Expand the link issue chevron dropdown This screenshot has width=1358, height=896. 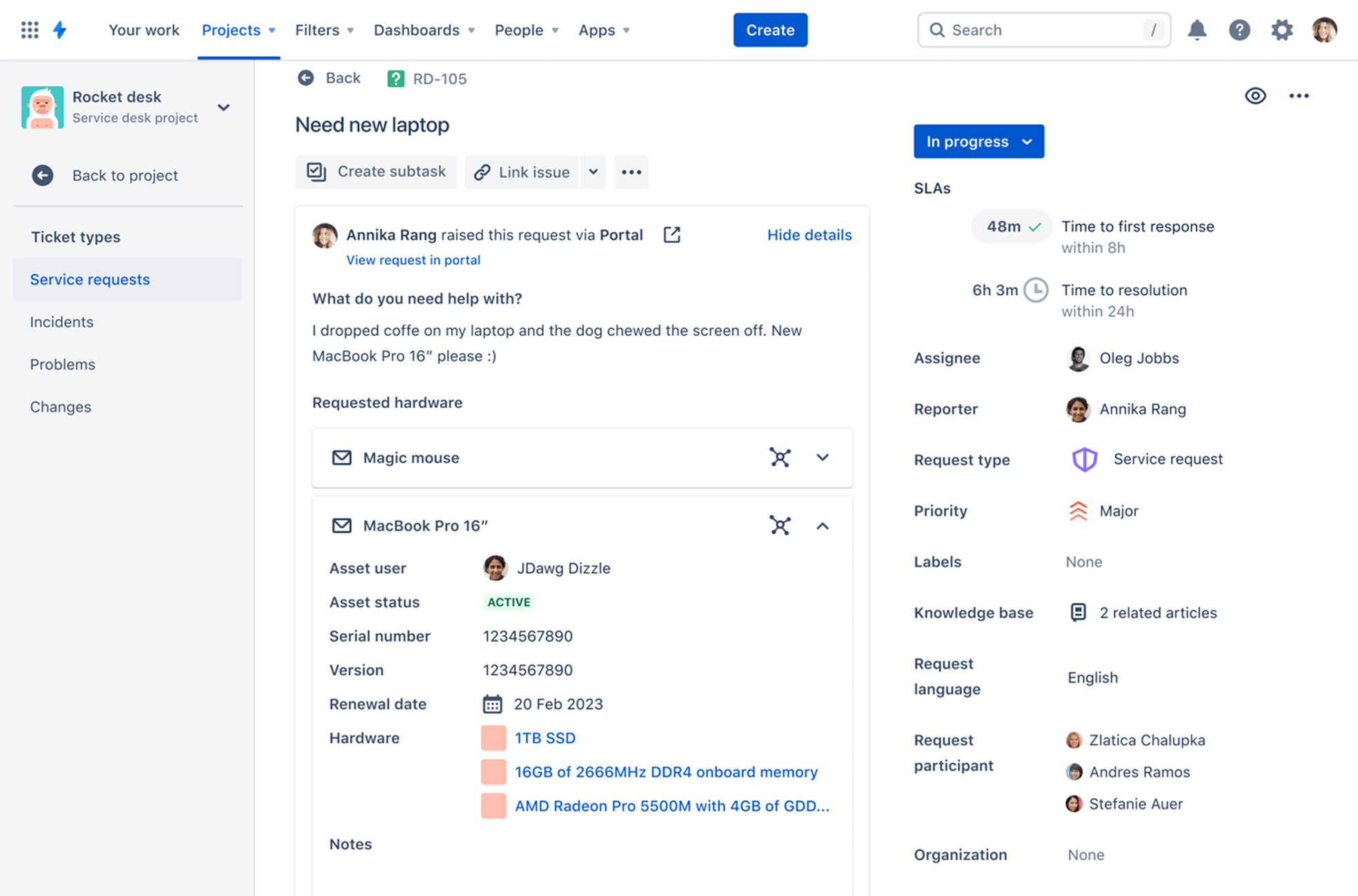pyautogui.click(x=593, y=171)
